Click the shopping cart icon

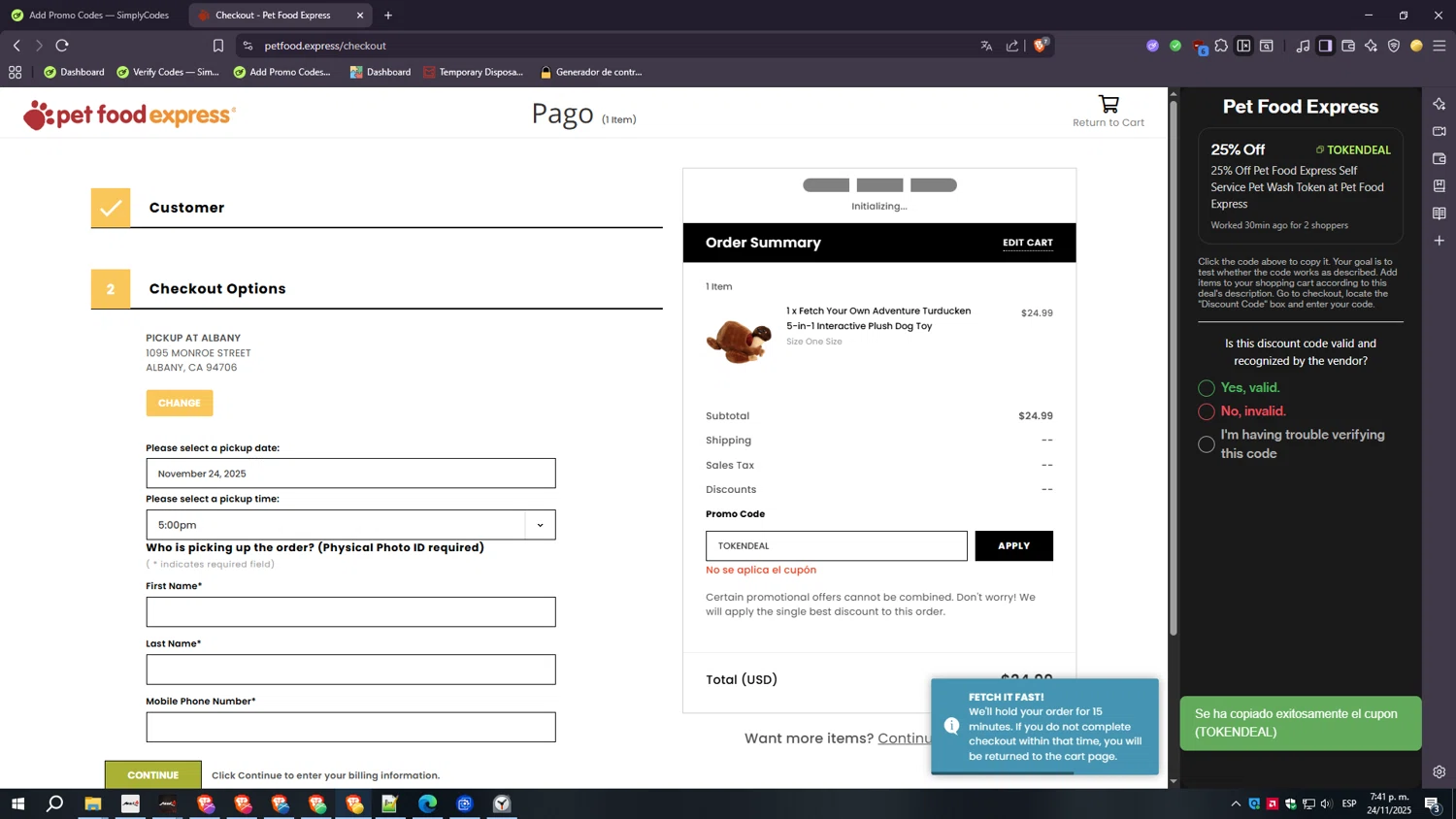1109,104
